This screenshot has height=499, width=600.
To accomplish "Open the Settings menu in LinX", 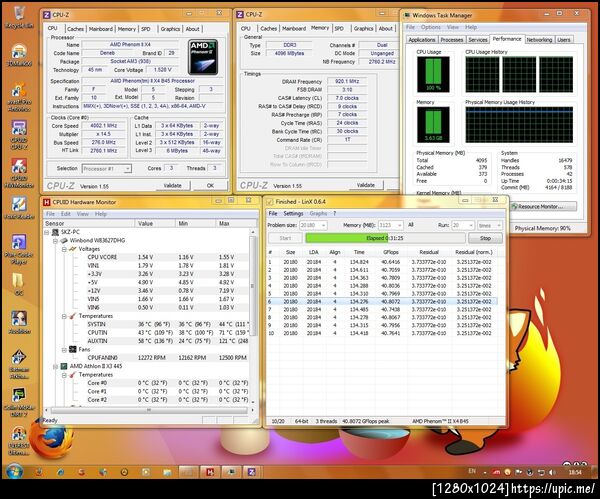I will tap(293, 214).
